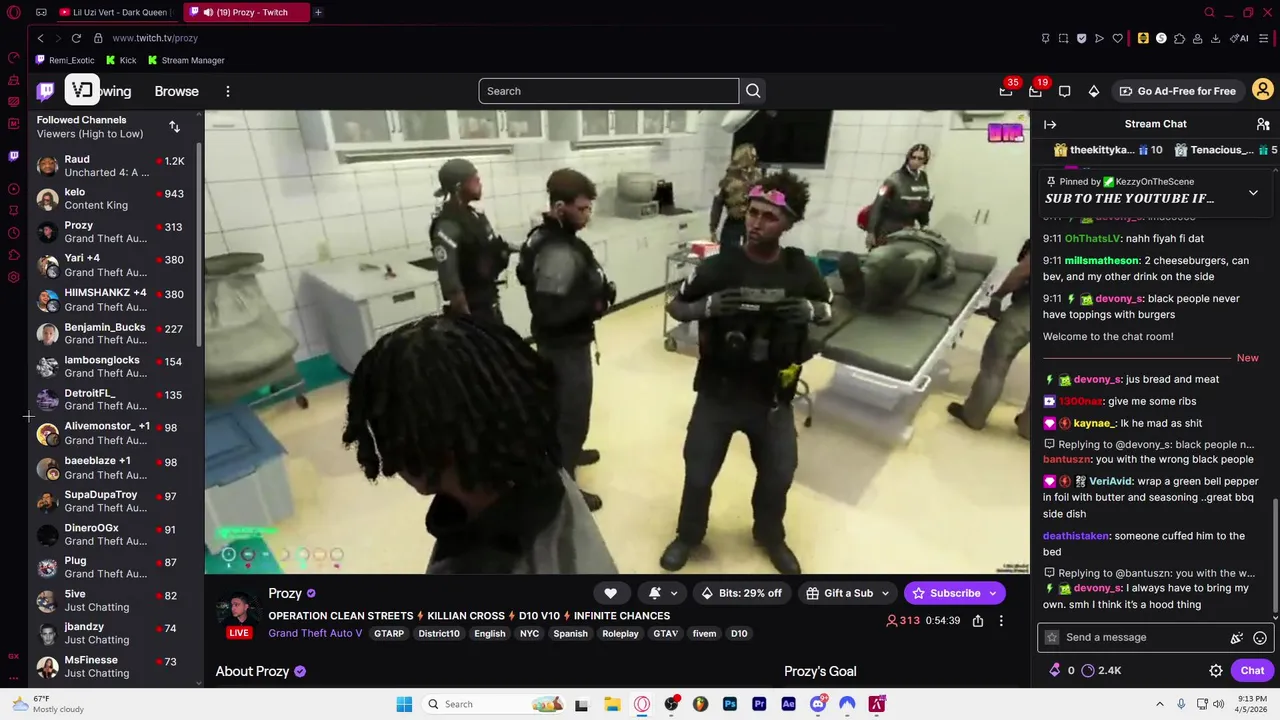Image resolution: width=1280 pixels, height=720 pixels.
Task: Open the Get Bits diamond icon
Action: [x=1094, y=91]
